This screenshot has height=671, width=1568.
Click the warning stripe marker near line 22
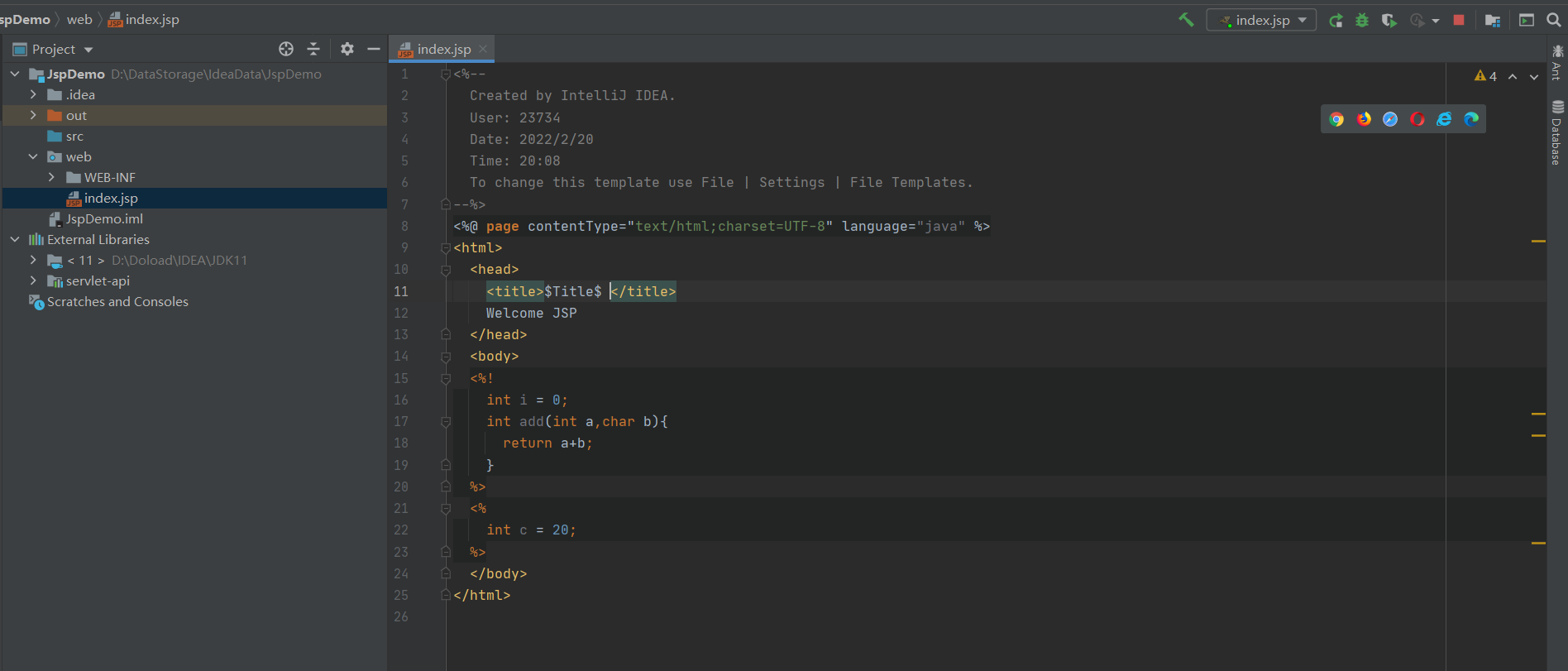1538,543
